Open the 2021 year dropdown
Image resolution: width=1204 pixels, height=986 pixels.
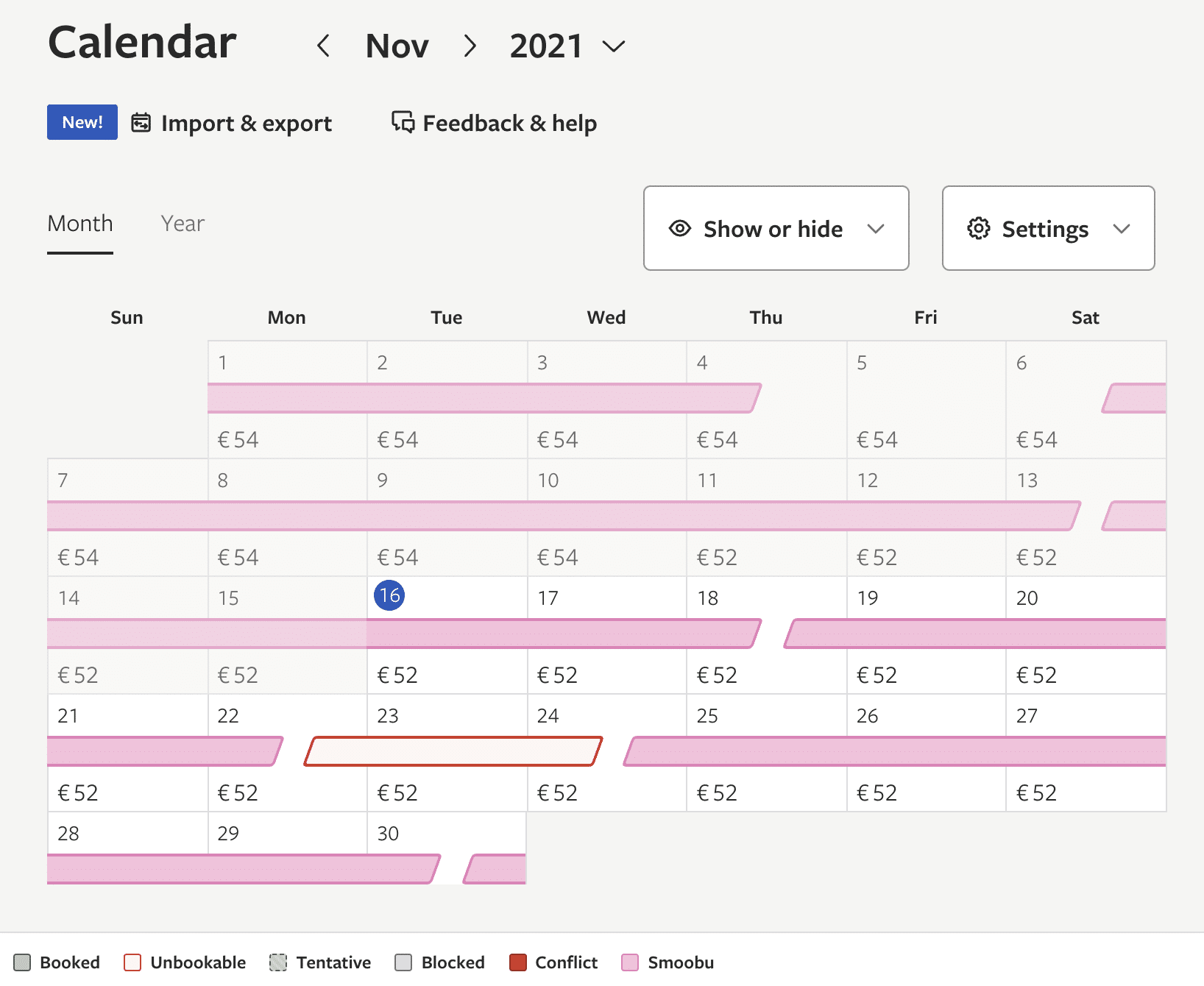pos(567,46)
